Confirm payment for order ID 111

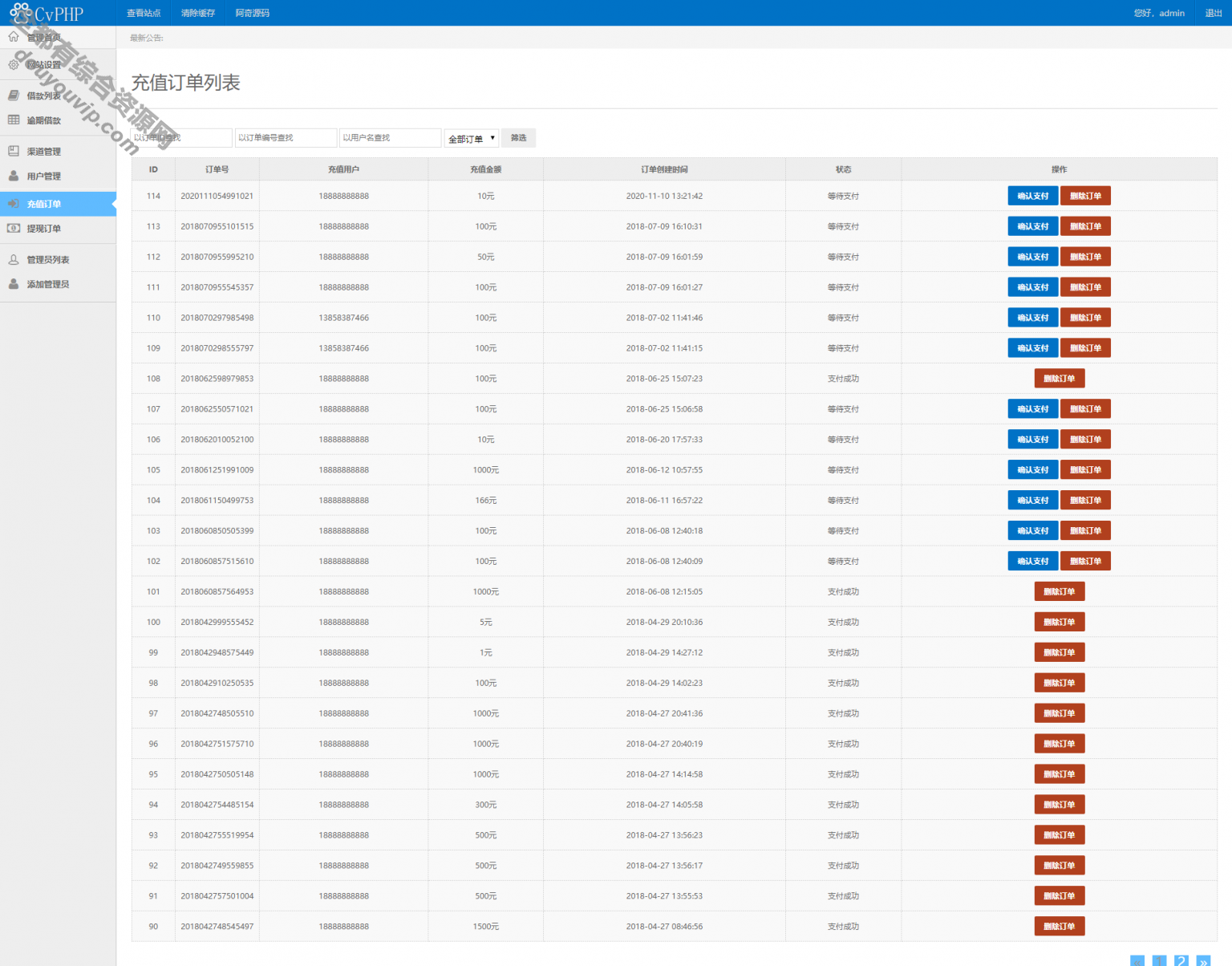click(x=1033, y=287)
